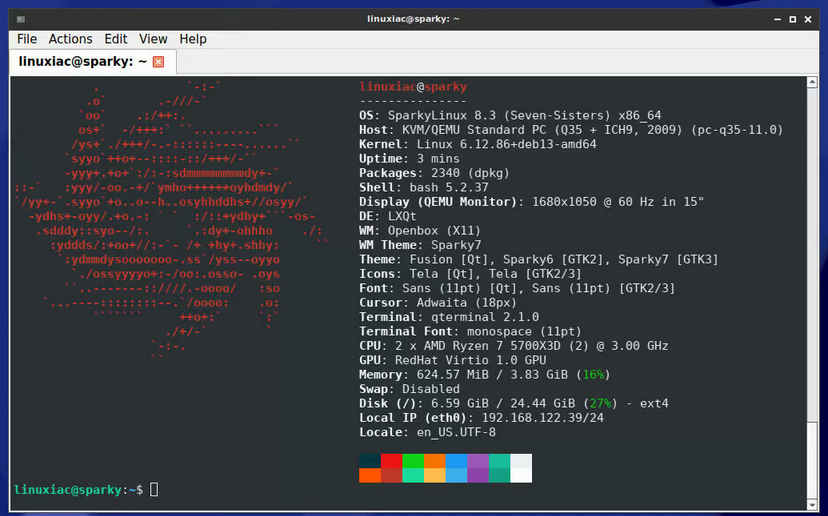
Task: Click the shell prompt cursor
Action: pos(154,490)
